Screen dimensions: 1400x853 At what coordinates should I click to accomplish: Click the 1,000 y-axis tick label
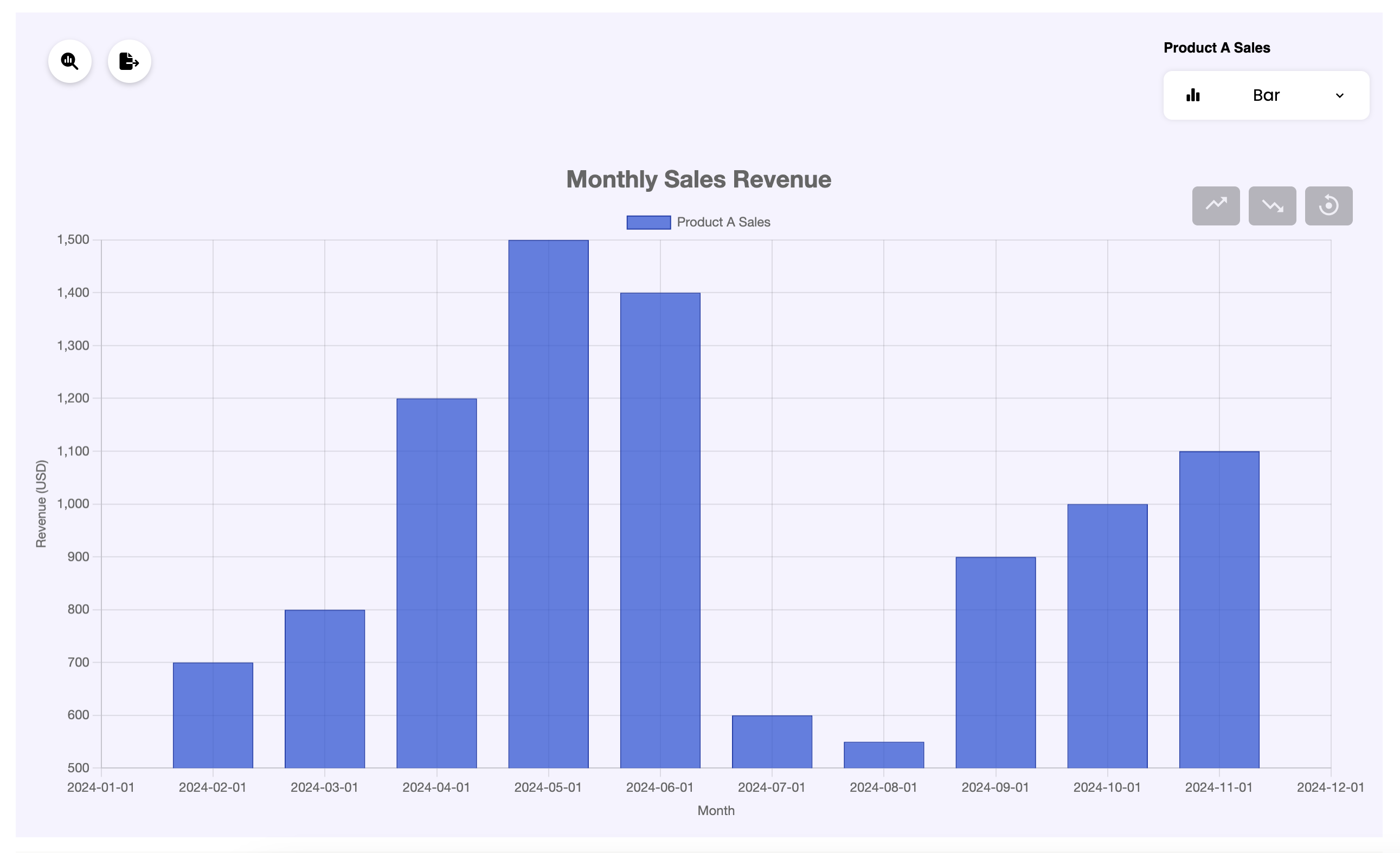click(x=73, y=504)
